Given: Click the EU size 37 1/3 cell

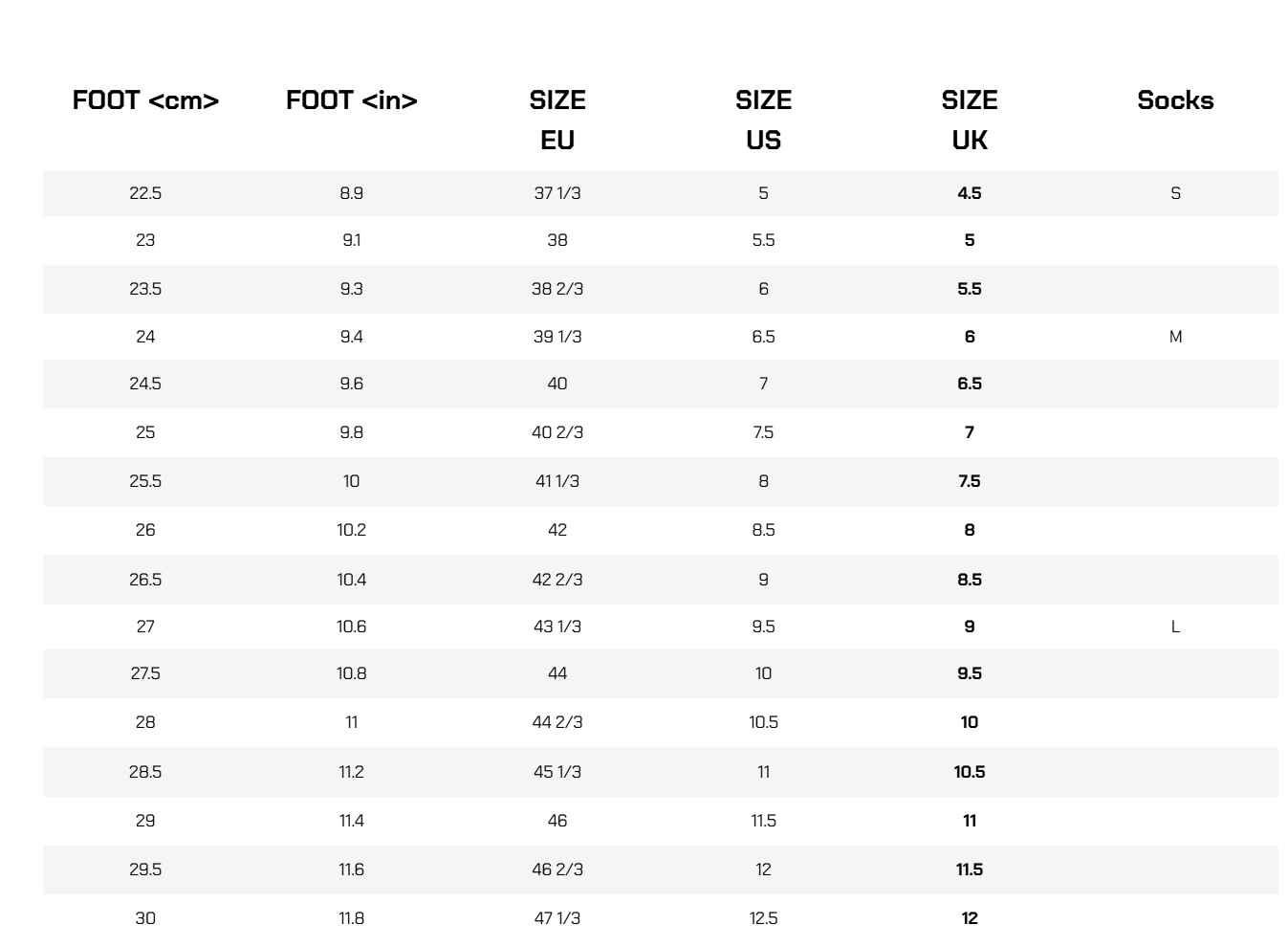Looking at the screenshot, I should coord(557,193).
